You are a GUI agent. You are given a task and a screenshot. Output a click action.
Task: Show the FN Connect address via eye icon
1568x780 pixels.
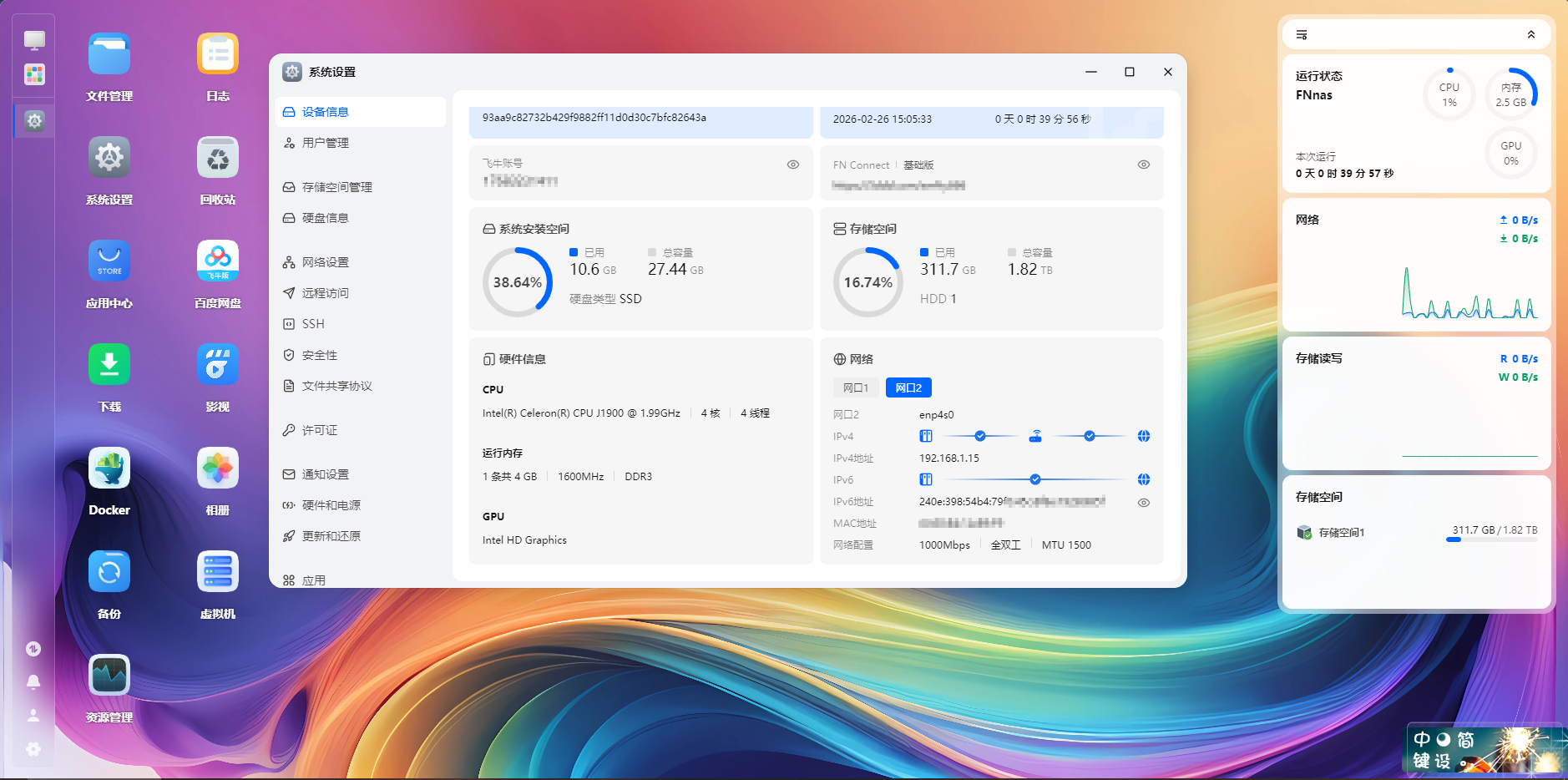1144,165
